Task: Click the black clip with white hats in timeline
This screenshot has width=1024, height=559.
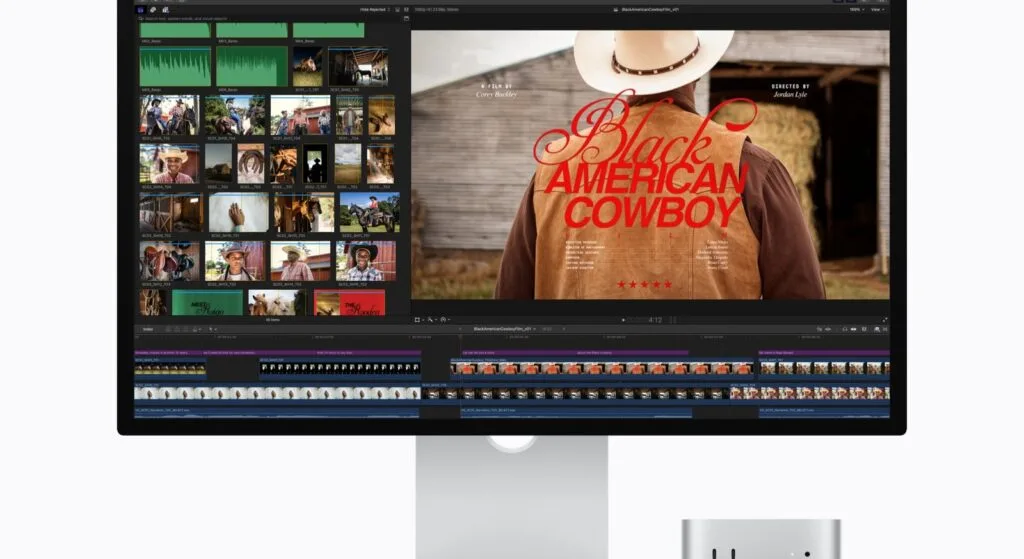Action: [x=340, y=368]
